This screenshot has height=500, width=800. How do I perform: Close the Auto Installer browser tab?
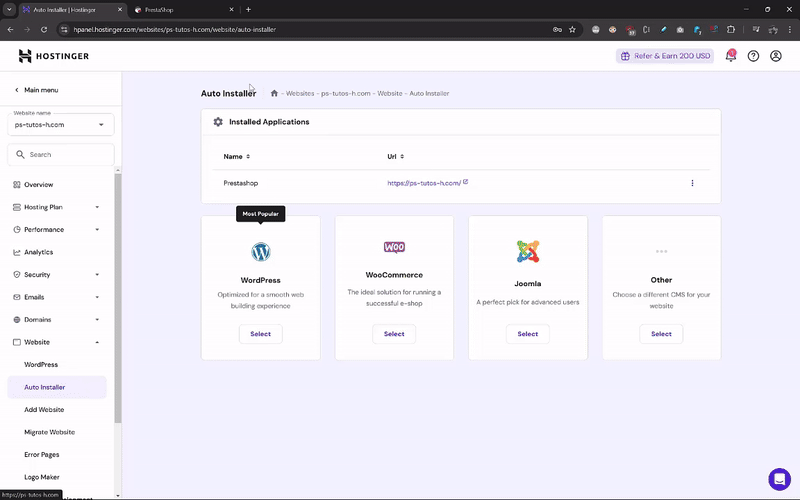pos(120,9)
